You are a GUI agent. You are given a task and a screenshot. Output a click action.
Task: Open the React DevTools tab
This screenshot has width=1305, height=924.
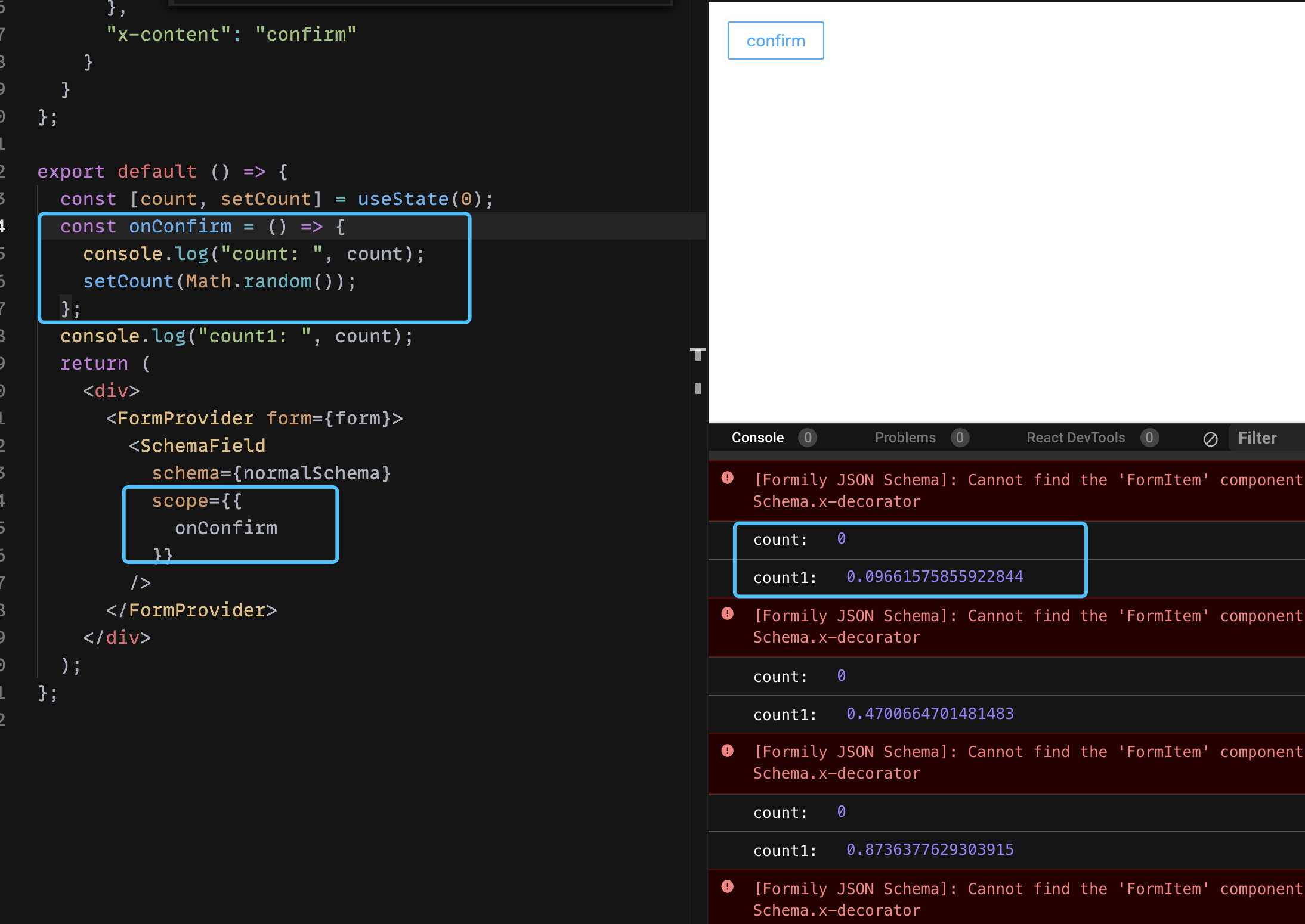[1075, 438]
